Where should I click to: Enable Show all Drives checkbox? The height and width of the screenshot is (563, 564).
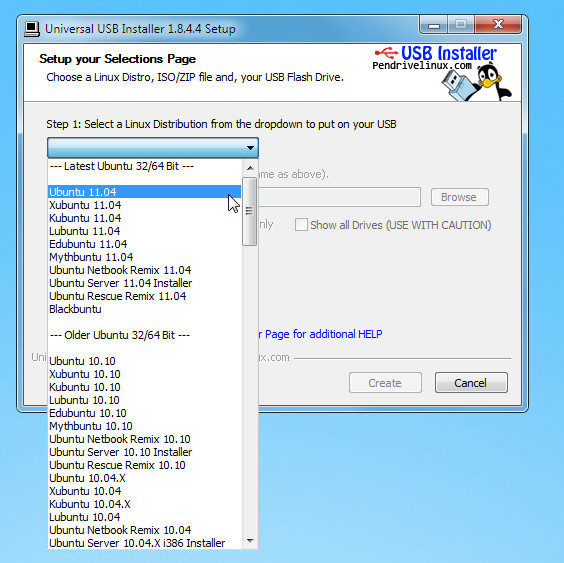301,225
